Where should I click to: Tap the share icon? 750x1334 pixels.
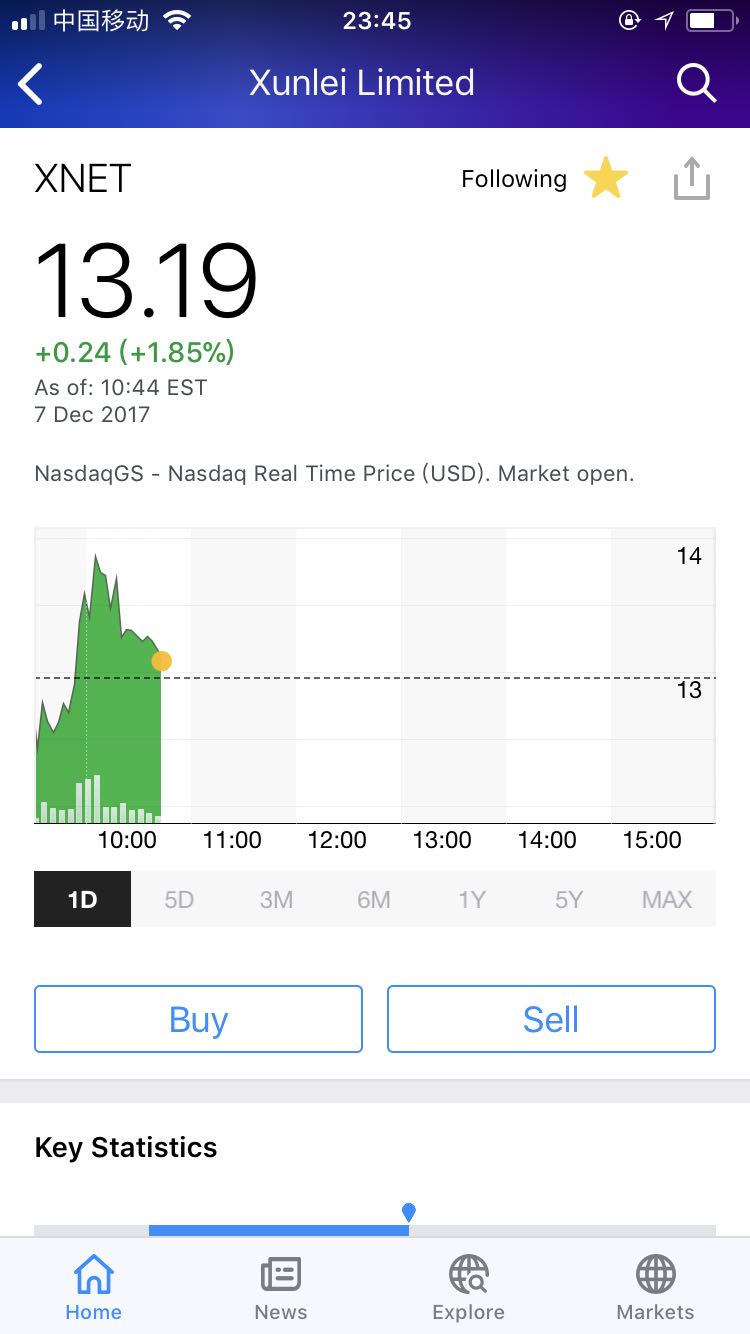(691, 180)
